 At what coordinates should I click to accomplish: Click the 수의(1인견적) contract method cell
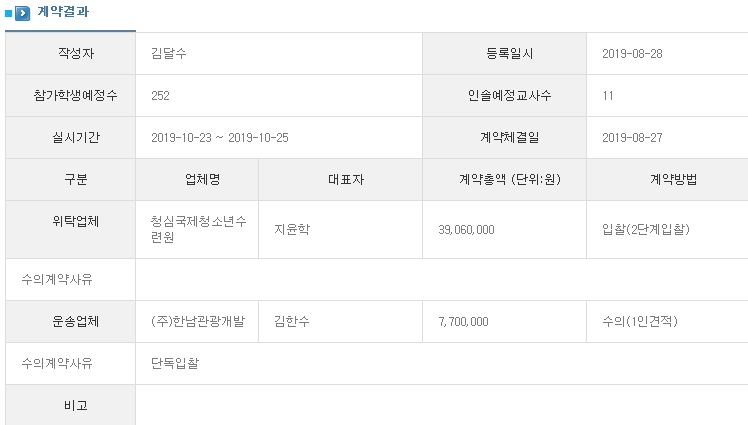click(x=640, y=322)
